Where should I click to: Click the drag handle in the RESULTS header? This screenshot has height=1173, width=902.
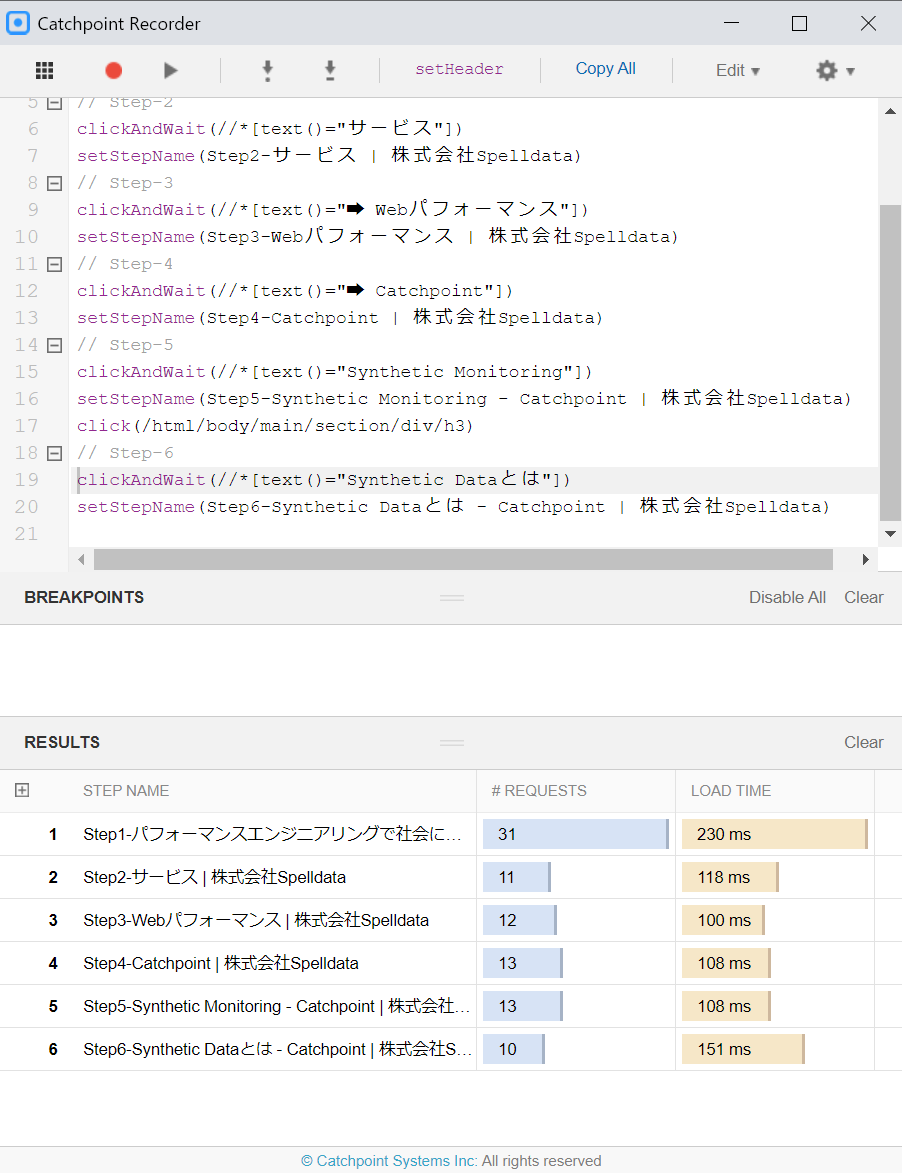pyautogui.click(x=452, y=743)
